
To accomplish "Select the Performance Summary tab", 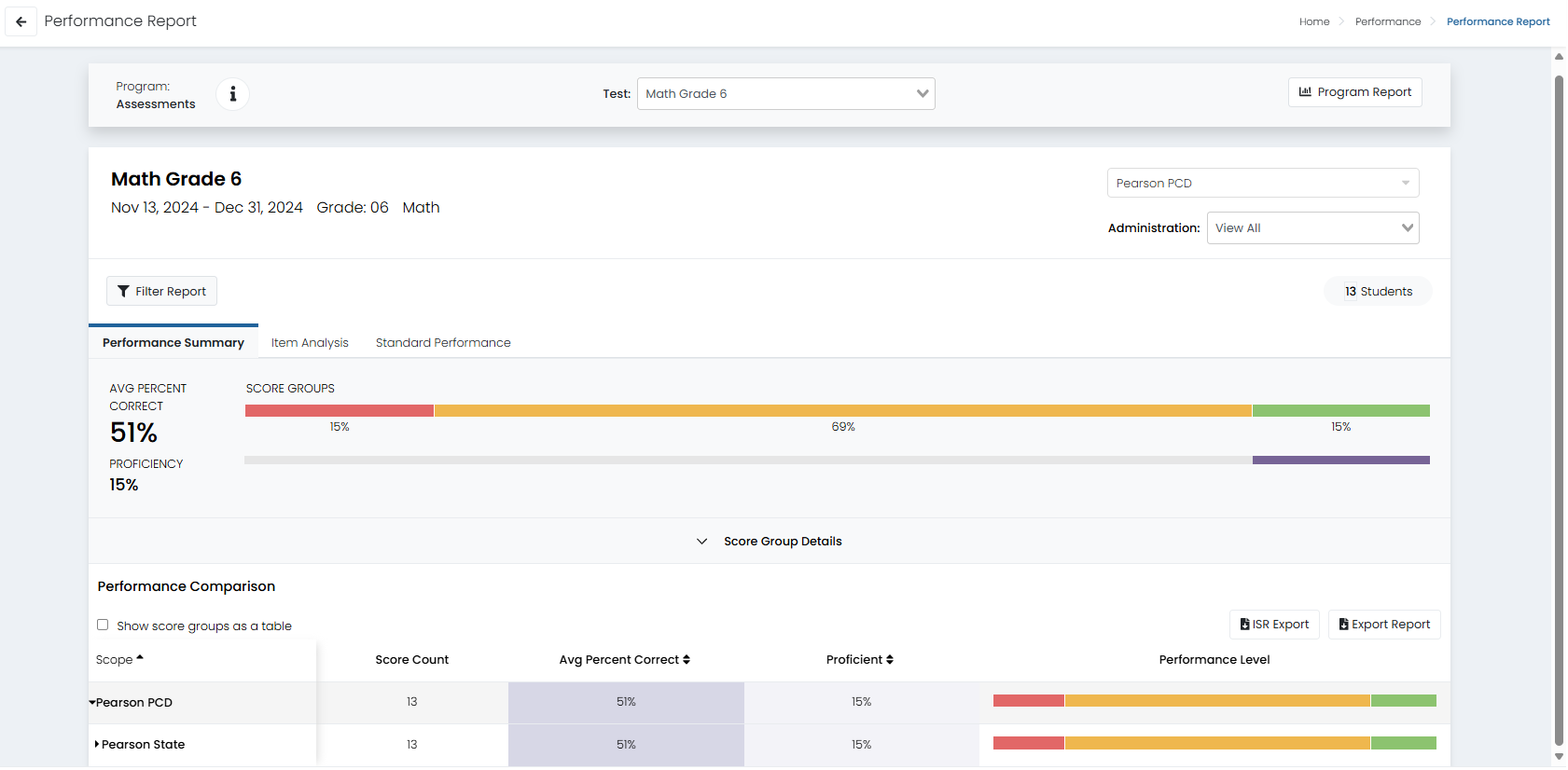I will coord(173,342).
